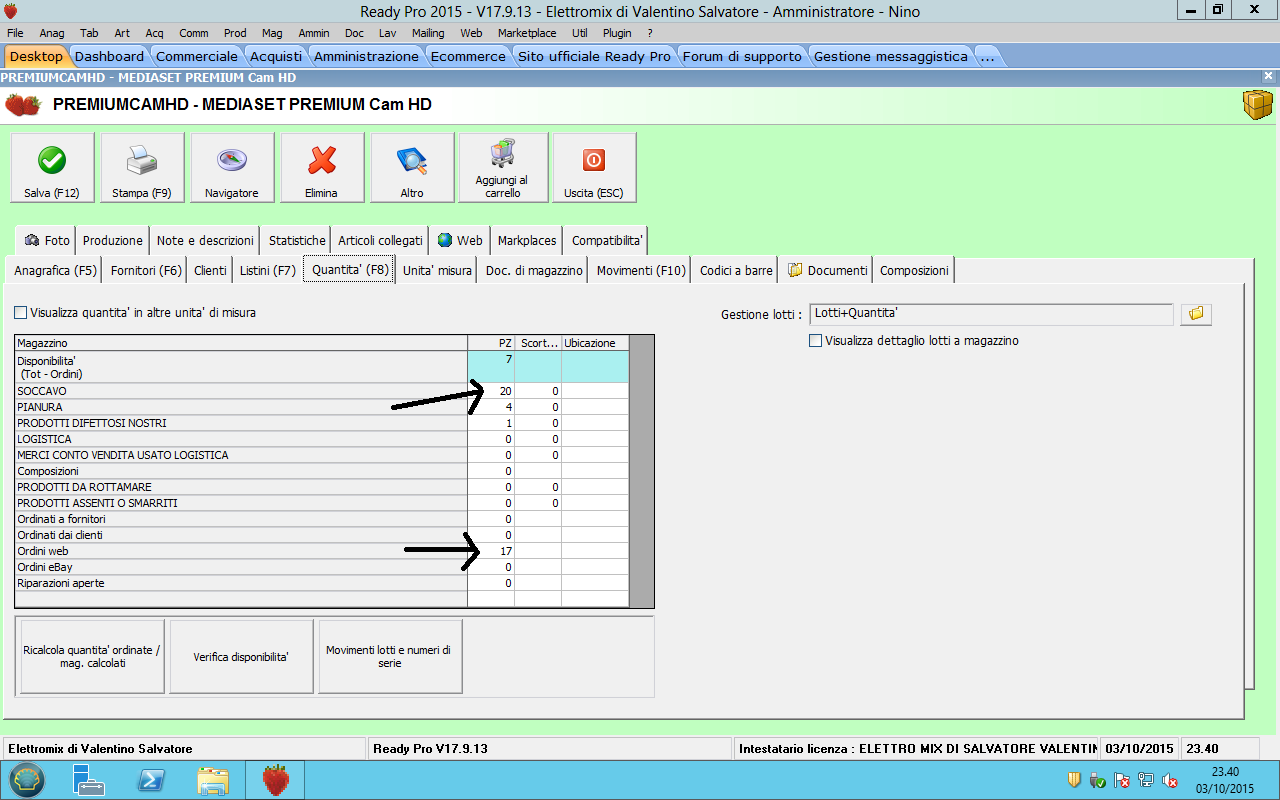Open the Note e descrizioni tab
Screen dimensions: 1280x800
click(x=205, y=241)
